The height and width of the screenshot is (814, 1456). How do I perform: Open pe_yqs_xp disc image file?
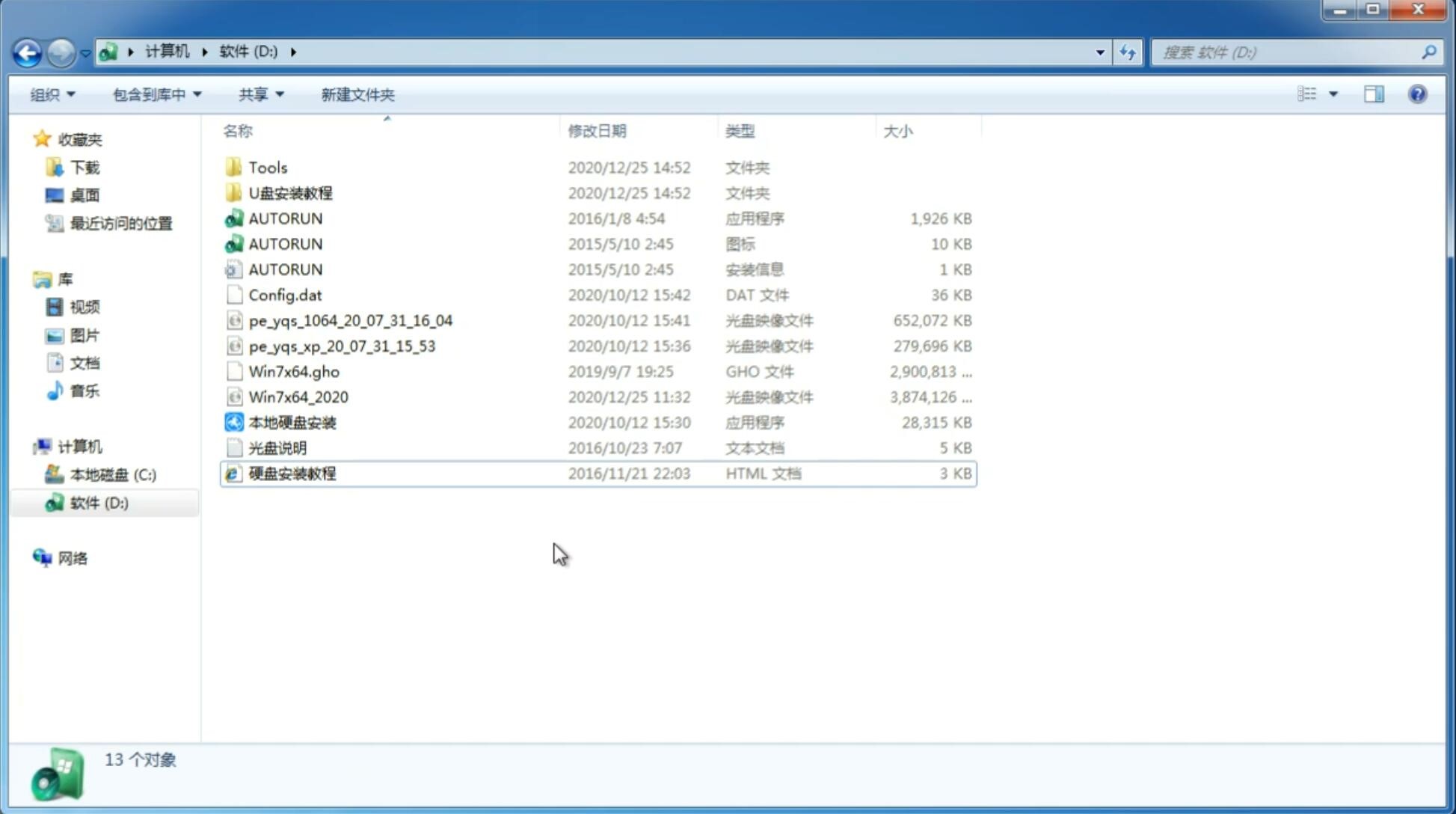(342, 346)
